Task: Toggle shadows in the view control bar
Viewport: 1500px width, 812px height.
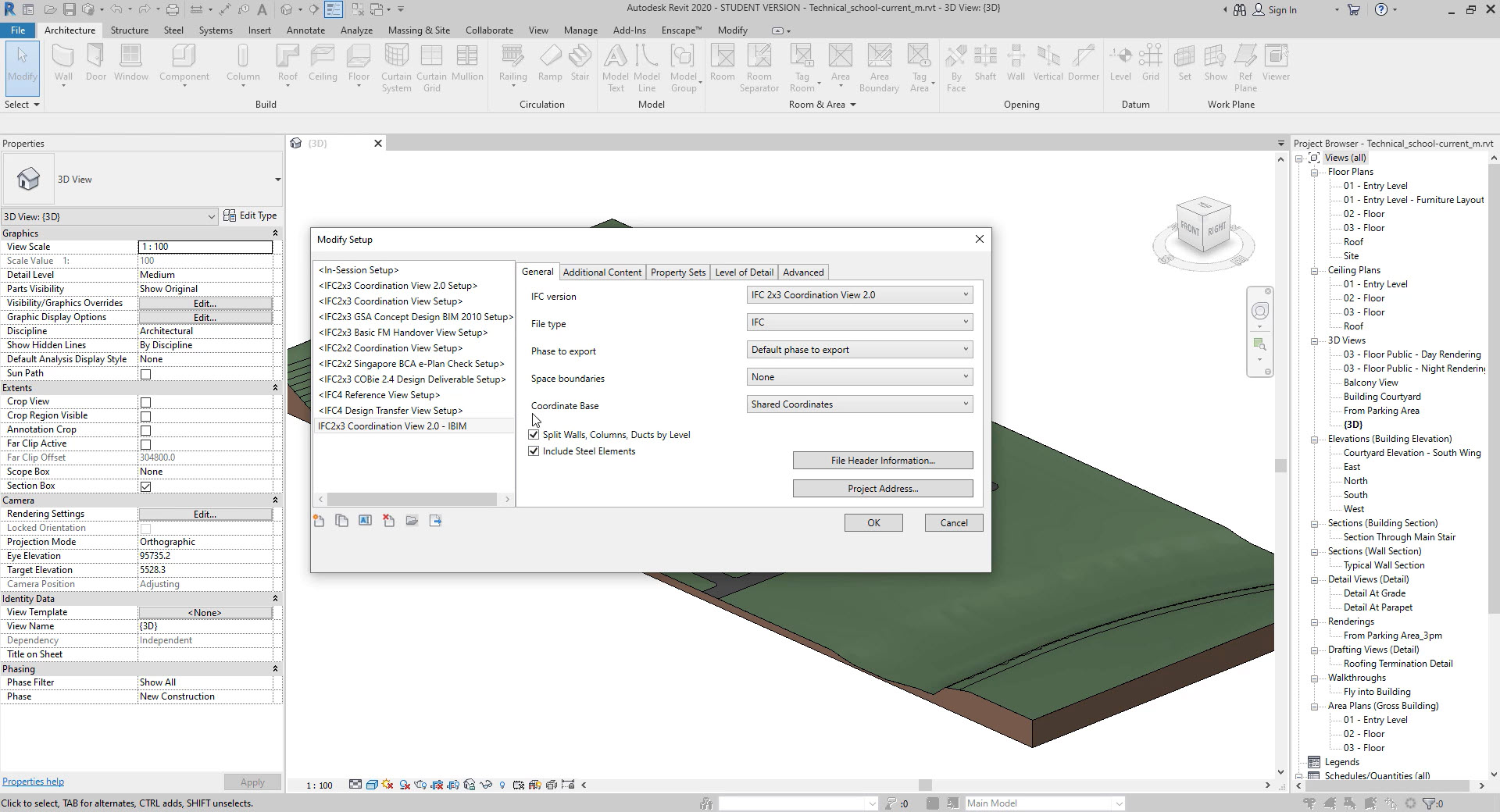Action: pos(404,785)
